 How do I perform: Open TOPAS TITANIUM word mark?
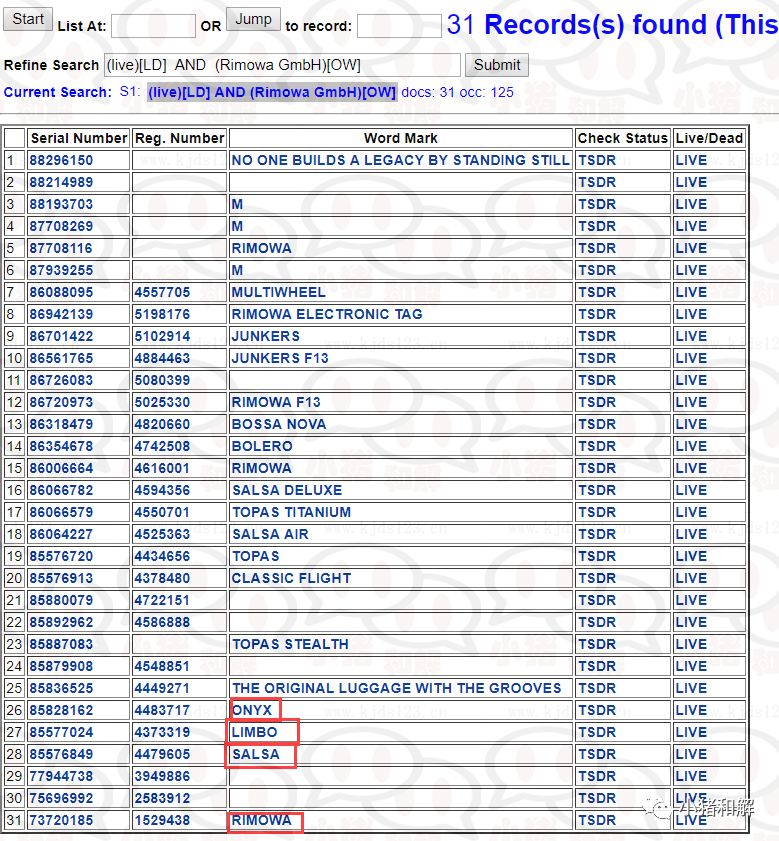pos(291,512)
